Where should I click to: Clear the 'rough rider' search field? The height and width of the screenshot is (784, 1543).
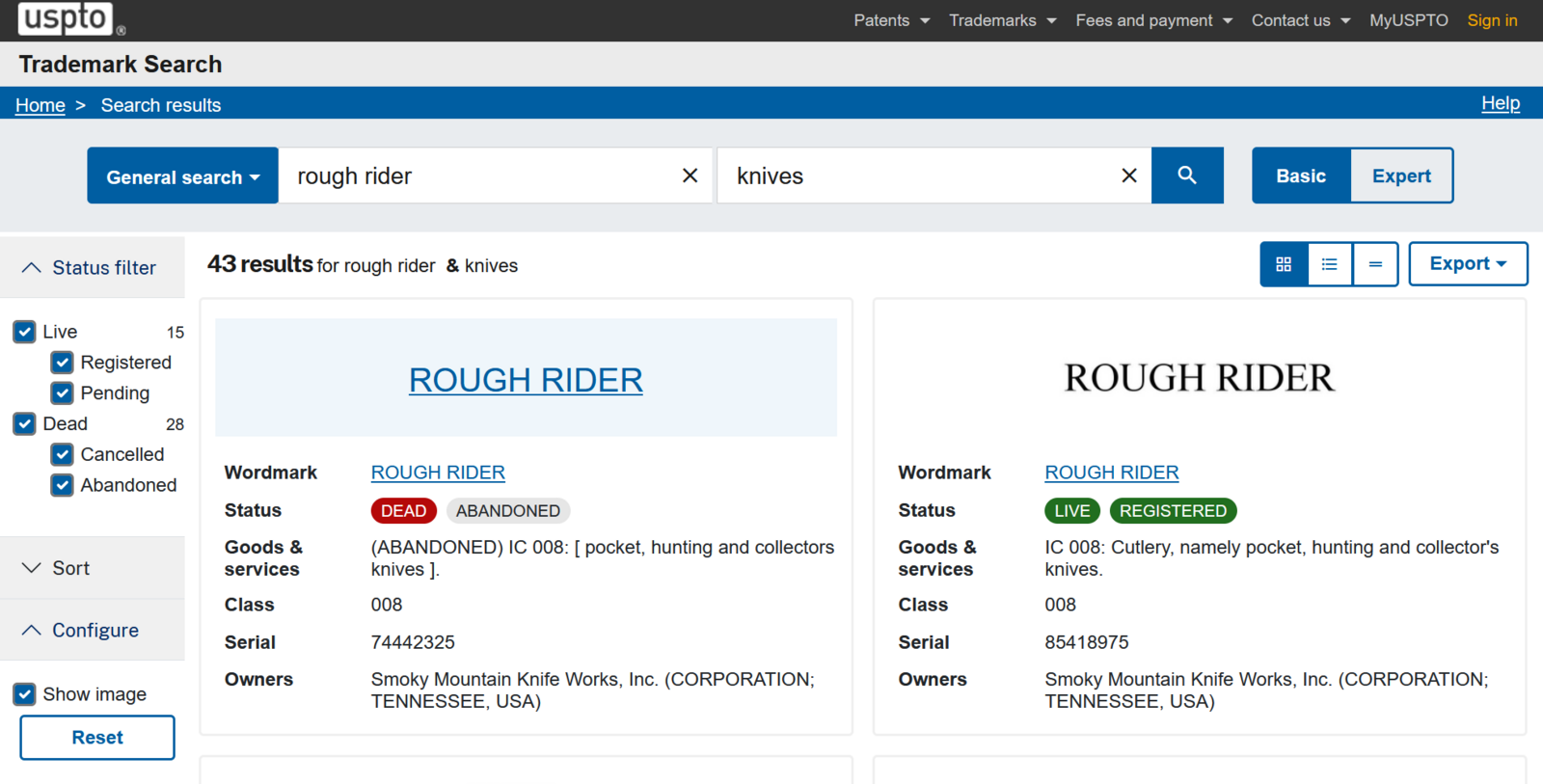(x=690, y=176)
